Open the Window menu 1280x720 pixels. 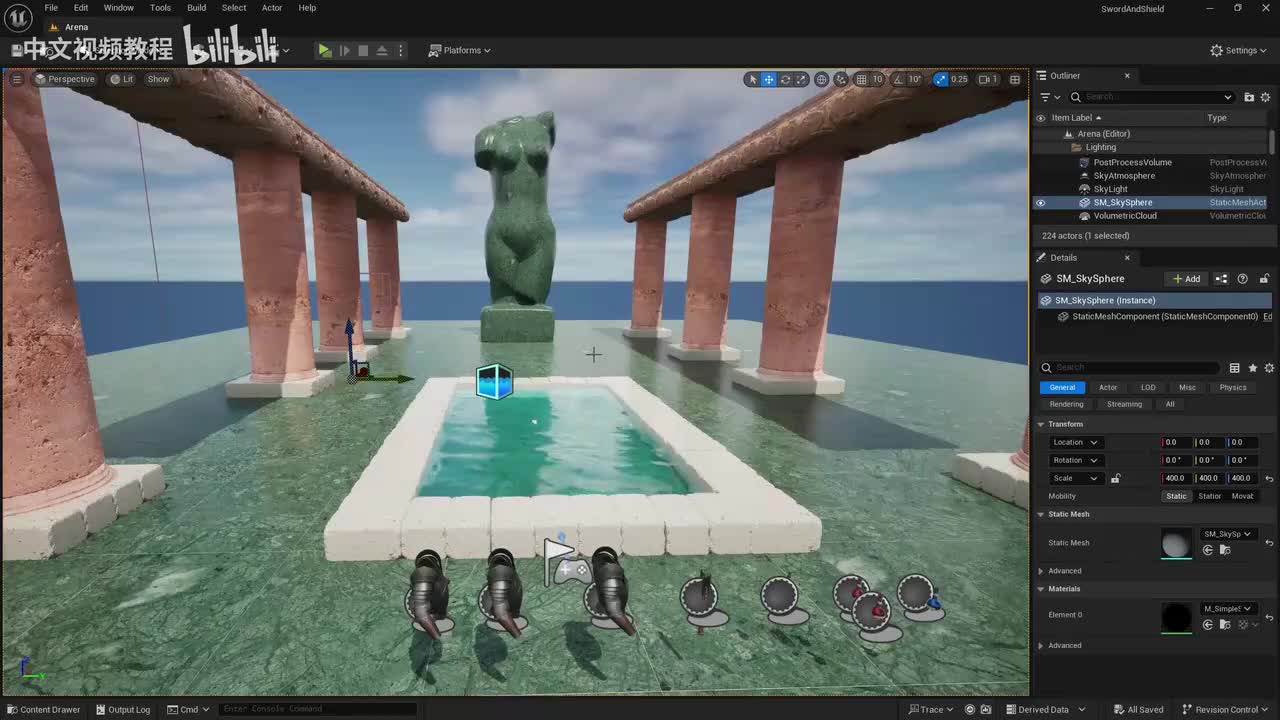(118, 8)
